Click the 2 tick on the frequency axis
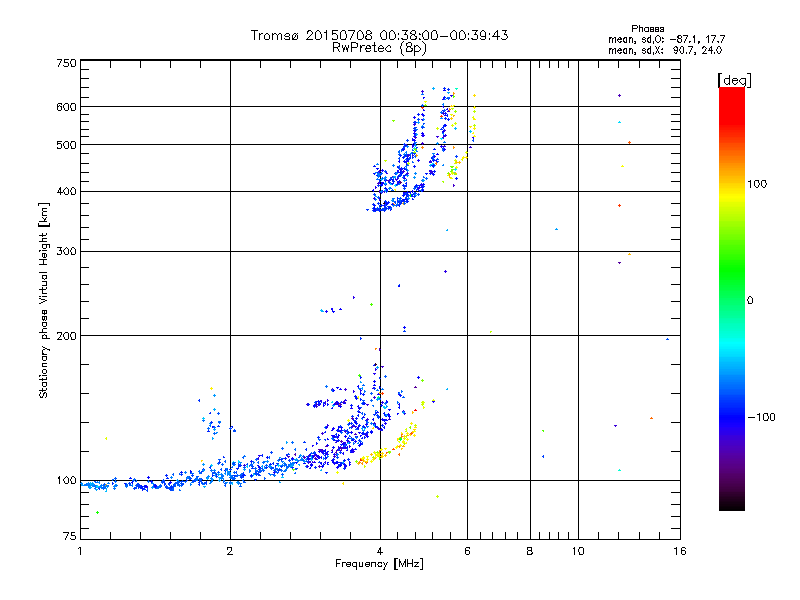Screen dimensions: 800x600 pos(230,552)
